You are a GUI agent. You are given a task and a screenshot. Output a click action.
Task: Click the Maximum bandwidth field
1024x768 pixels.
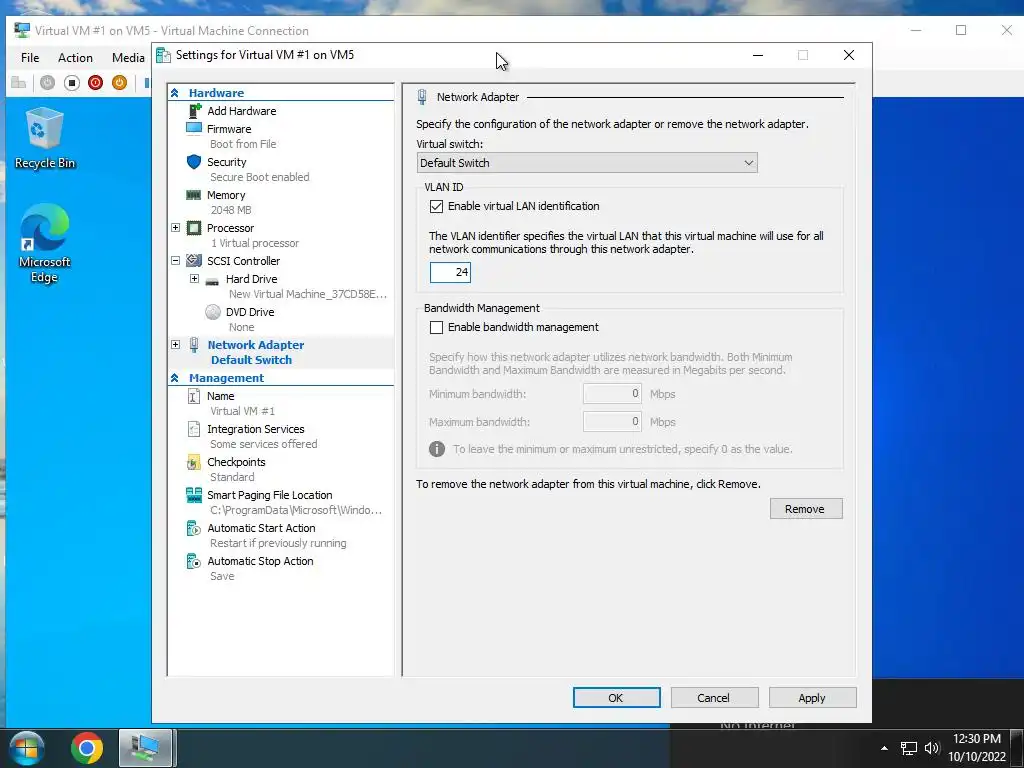612,422
